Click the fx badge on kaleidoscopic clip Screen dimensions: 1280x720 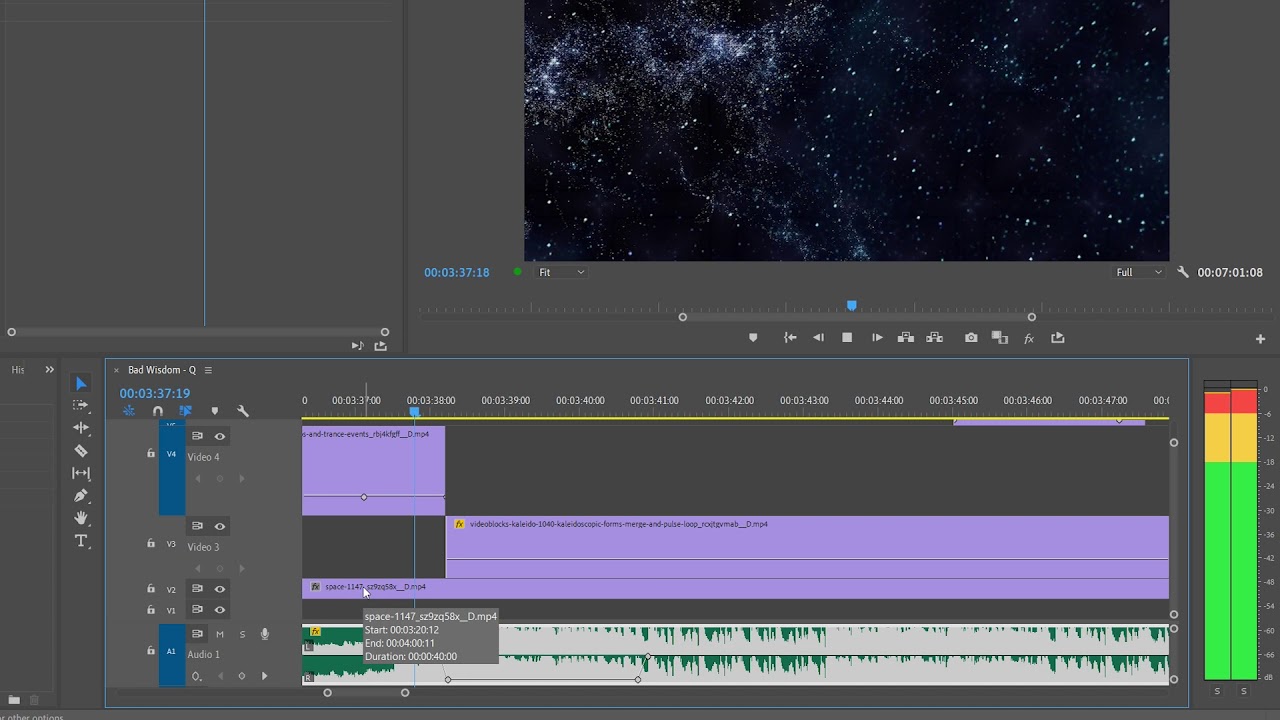(x=459, y=524)
